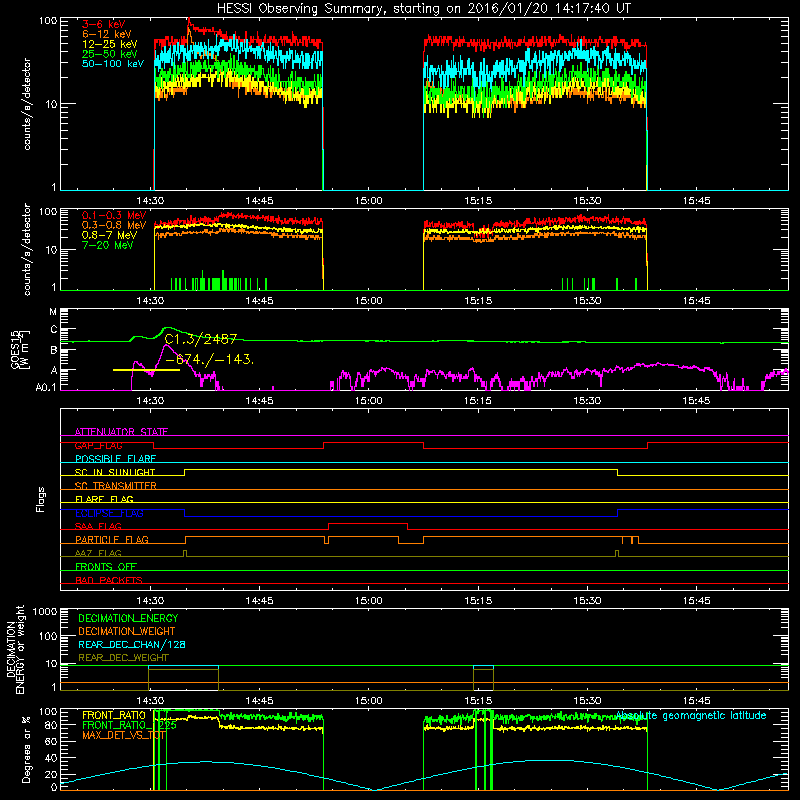Click the A0.1 flux class tick label
The height and width of the screenshot is (800, 800).
coord(46,388)
